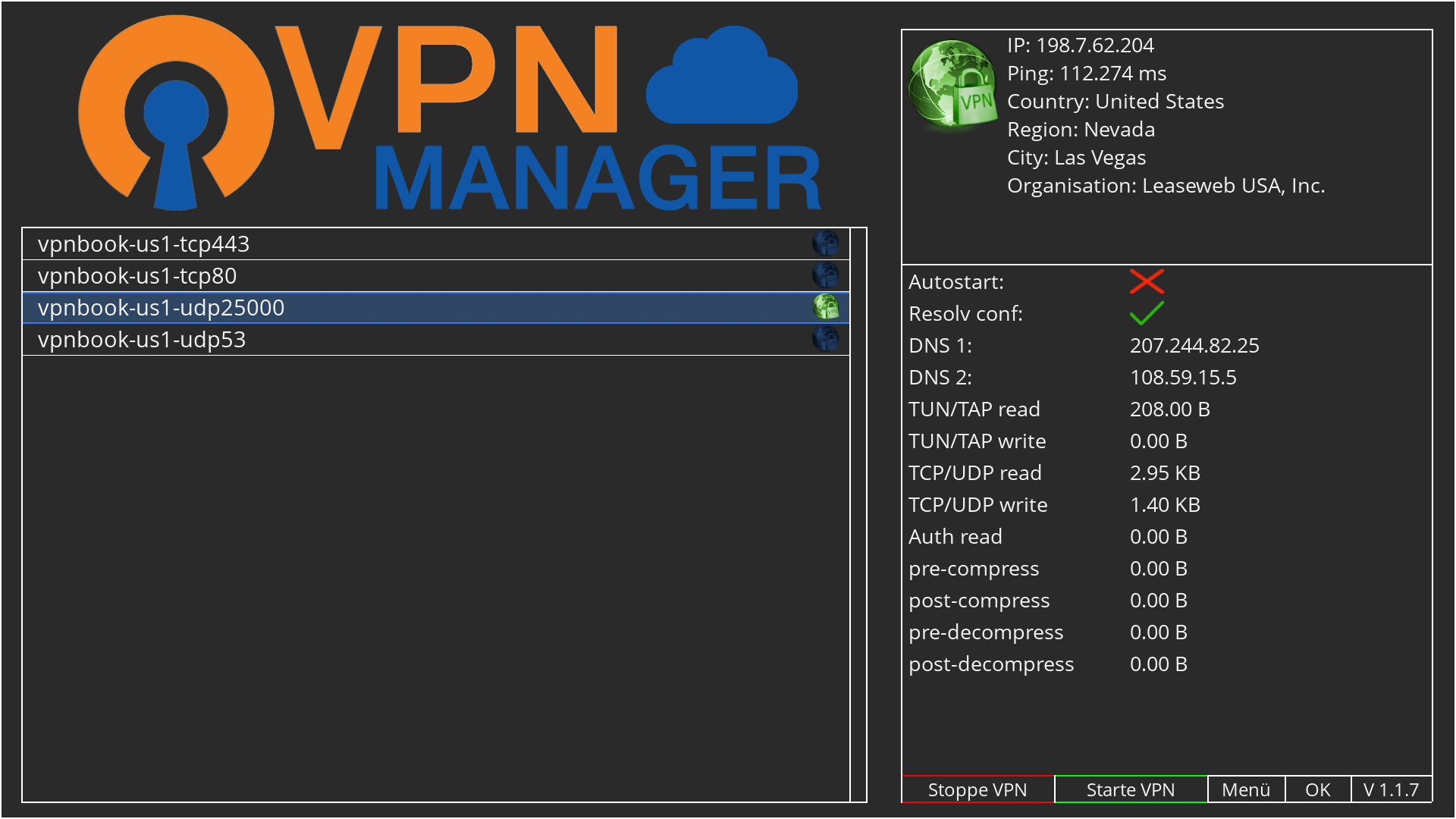Click the MANAGER logo text
This screenshot has width=1456, height=819.
pyautogui.click(x=598, y=179)
